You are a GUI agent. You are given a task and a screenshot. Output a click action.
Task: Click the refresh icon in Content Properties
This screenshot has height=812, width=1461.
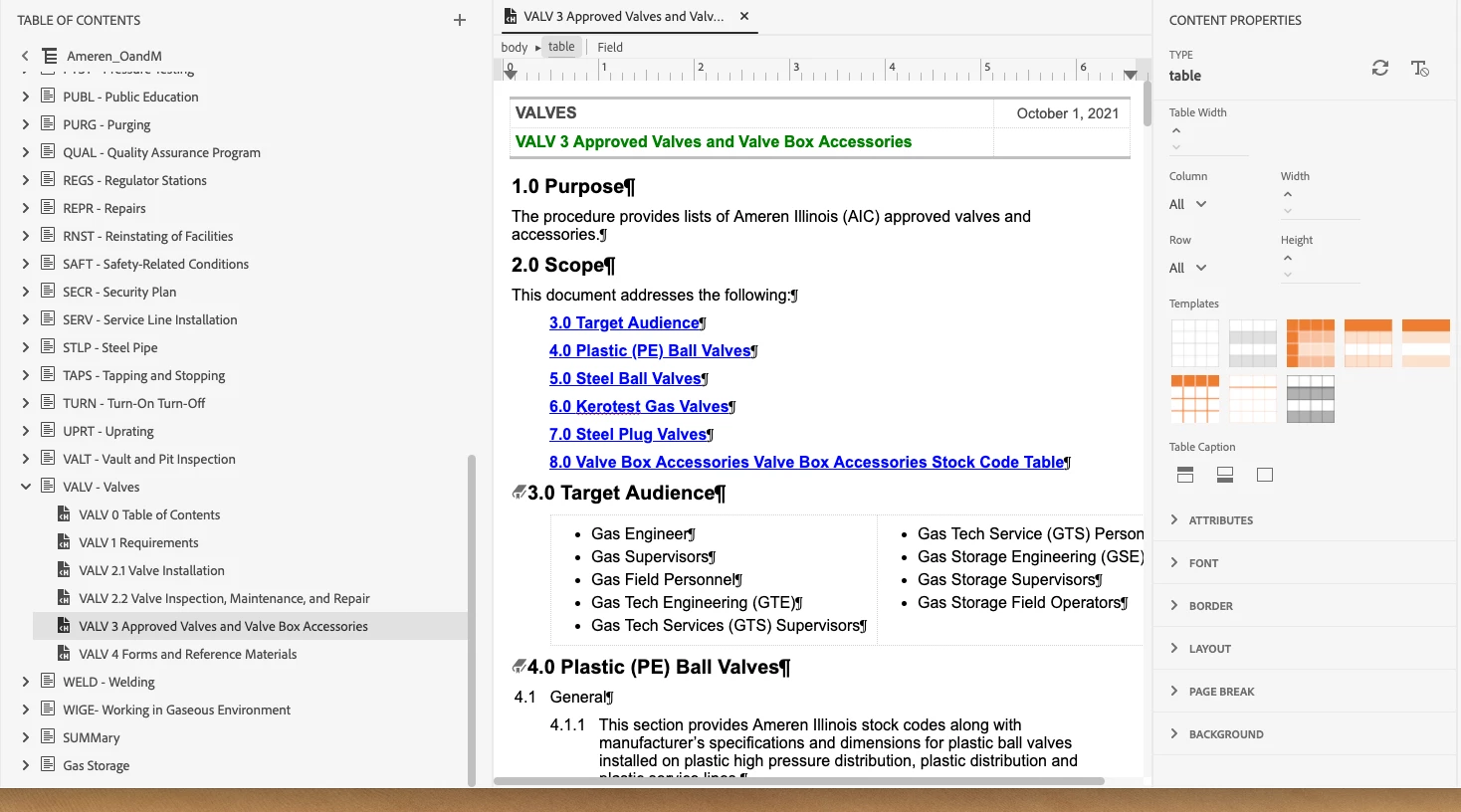[x=1379, y=68]
